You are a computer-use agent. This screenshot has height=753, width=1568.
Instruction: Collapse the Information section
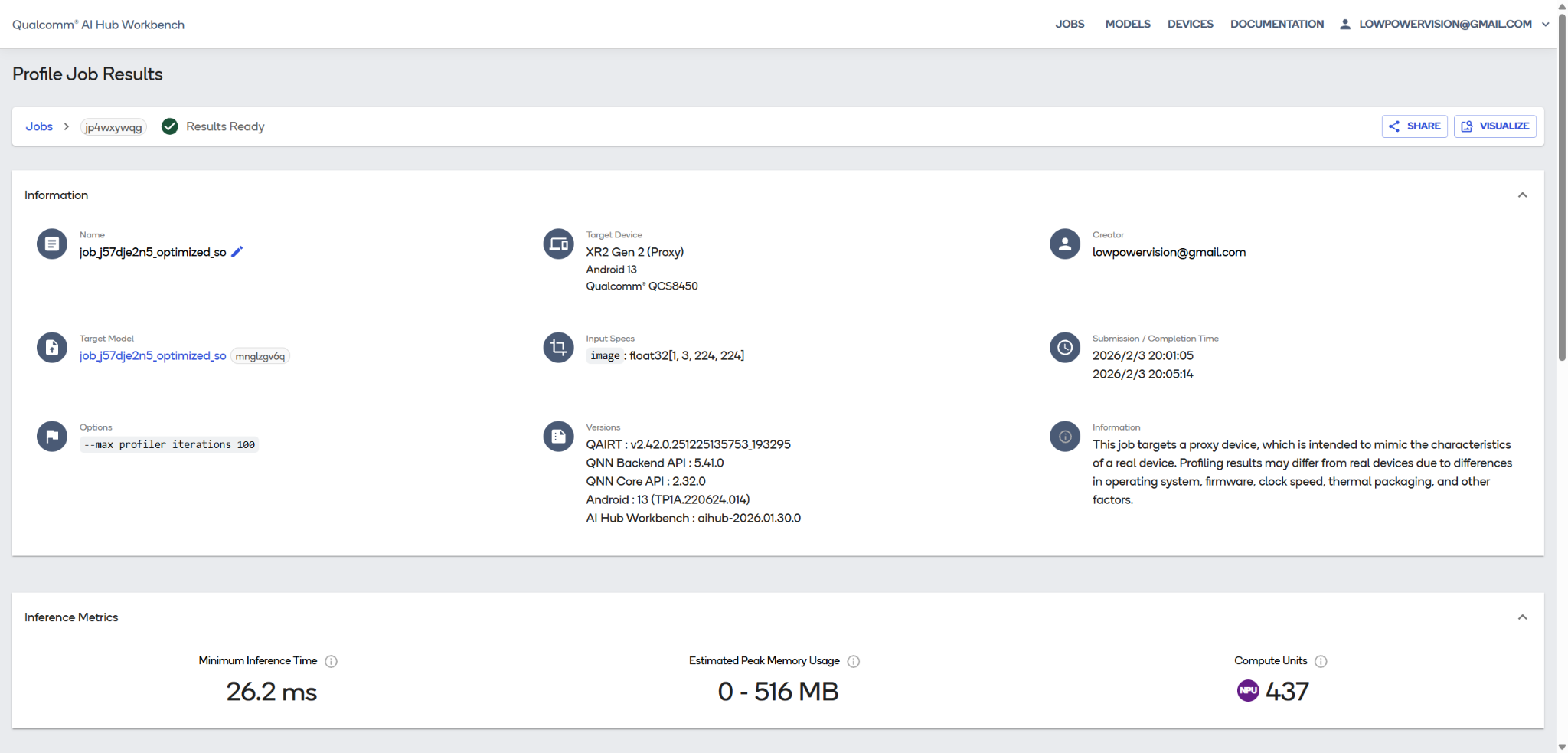(x=1523, y=195)
